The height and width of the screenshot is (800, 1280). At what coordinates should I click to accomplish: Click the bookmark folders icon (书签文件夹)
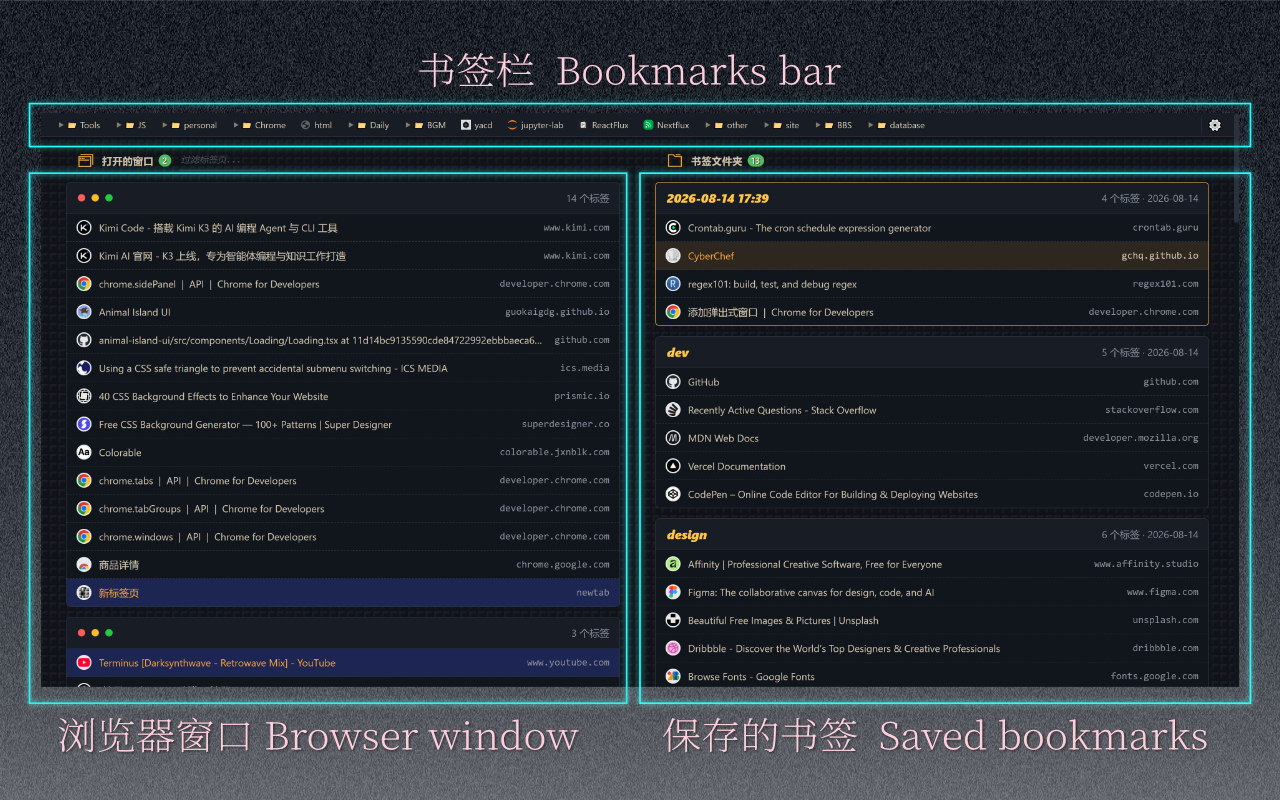coord(675,160)
